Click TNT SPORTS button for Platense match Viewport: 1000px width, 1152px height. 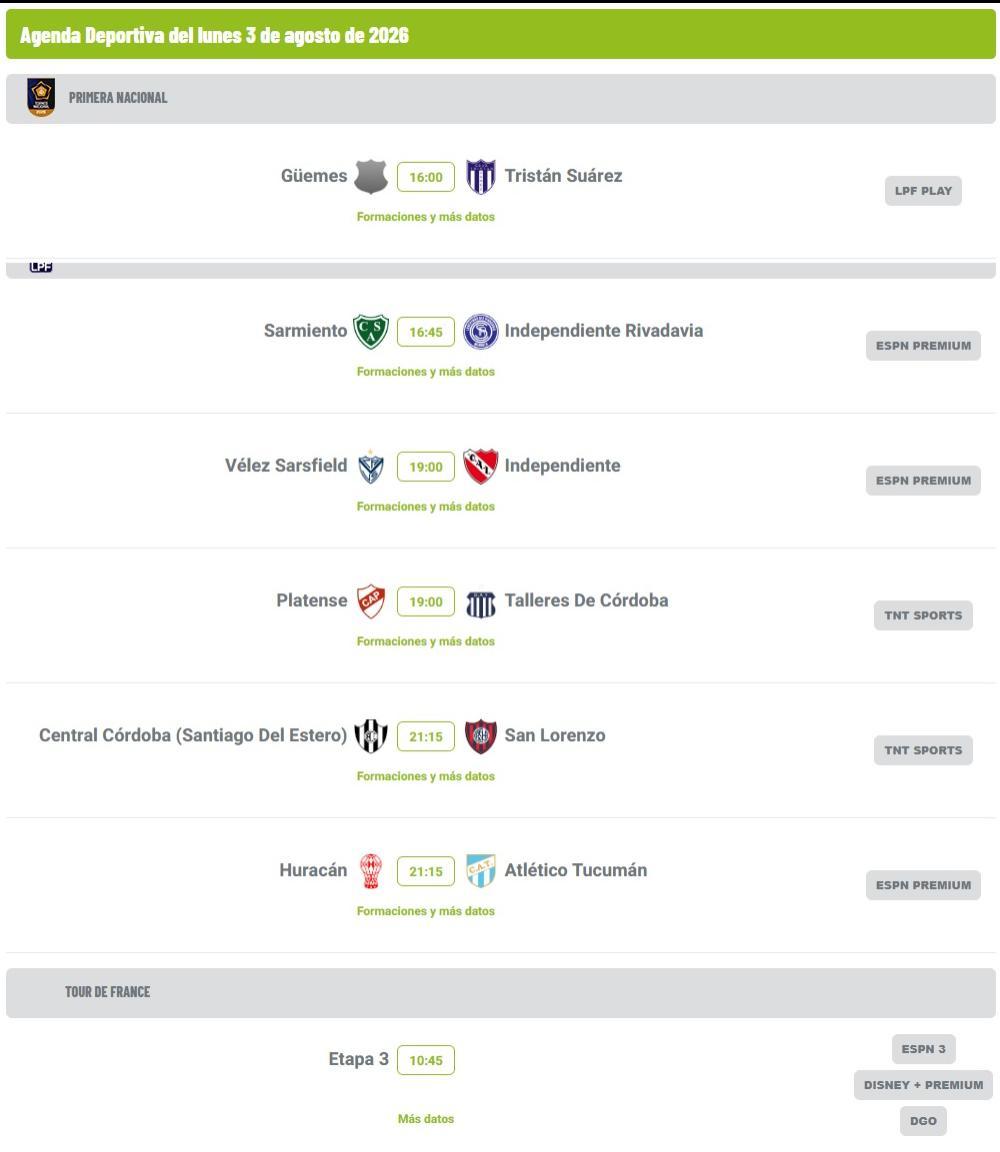pyautogui.click(x=923, y=616)
